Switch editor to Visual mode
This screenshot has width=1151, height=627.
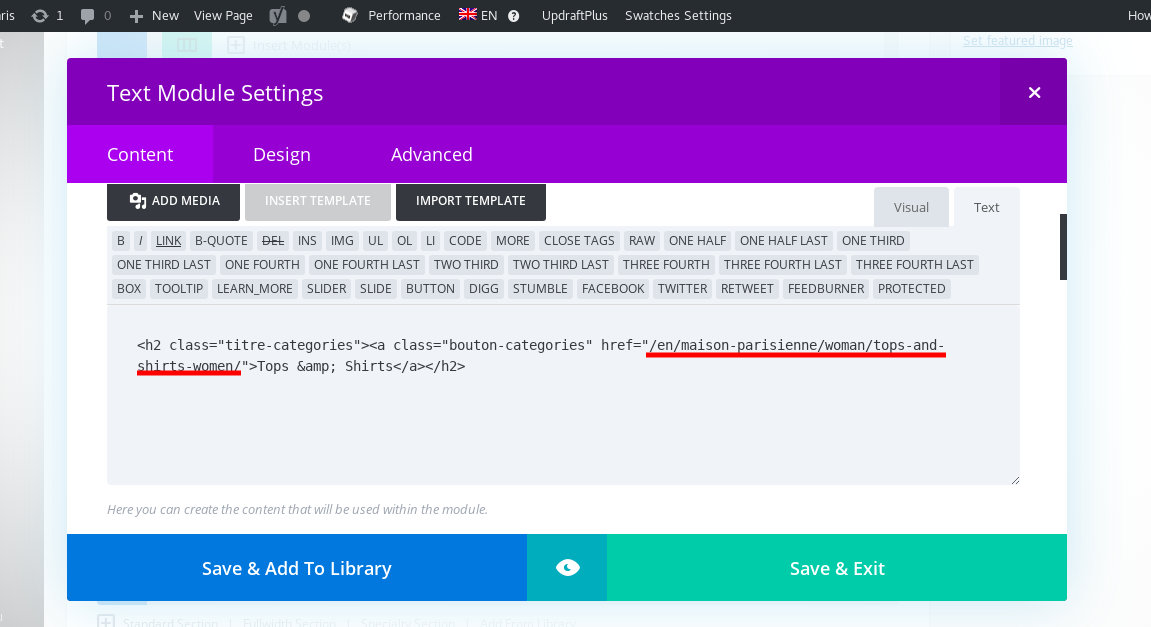911,207
